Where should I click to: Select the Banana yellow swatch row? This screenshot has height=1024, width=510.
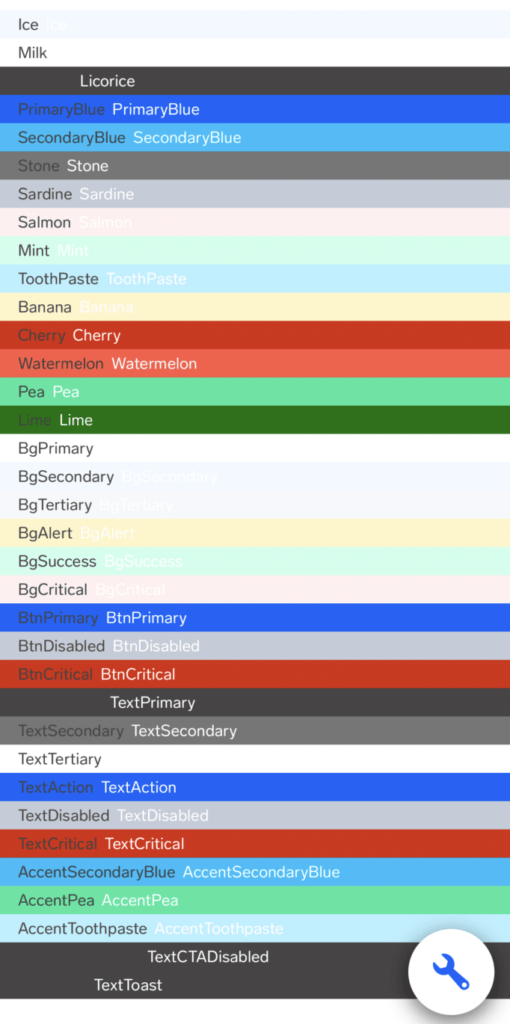coord(255,307)
